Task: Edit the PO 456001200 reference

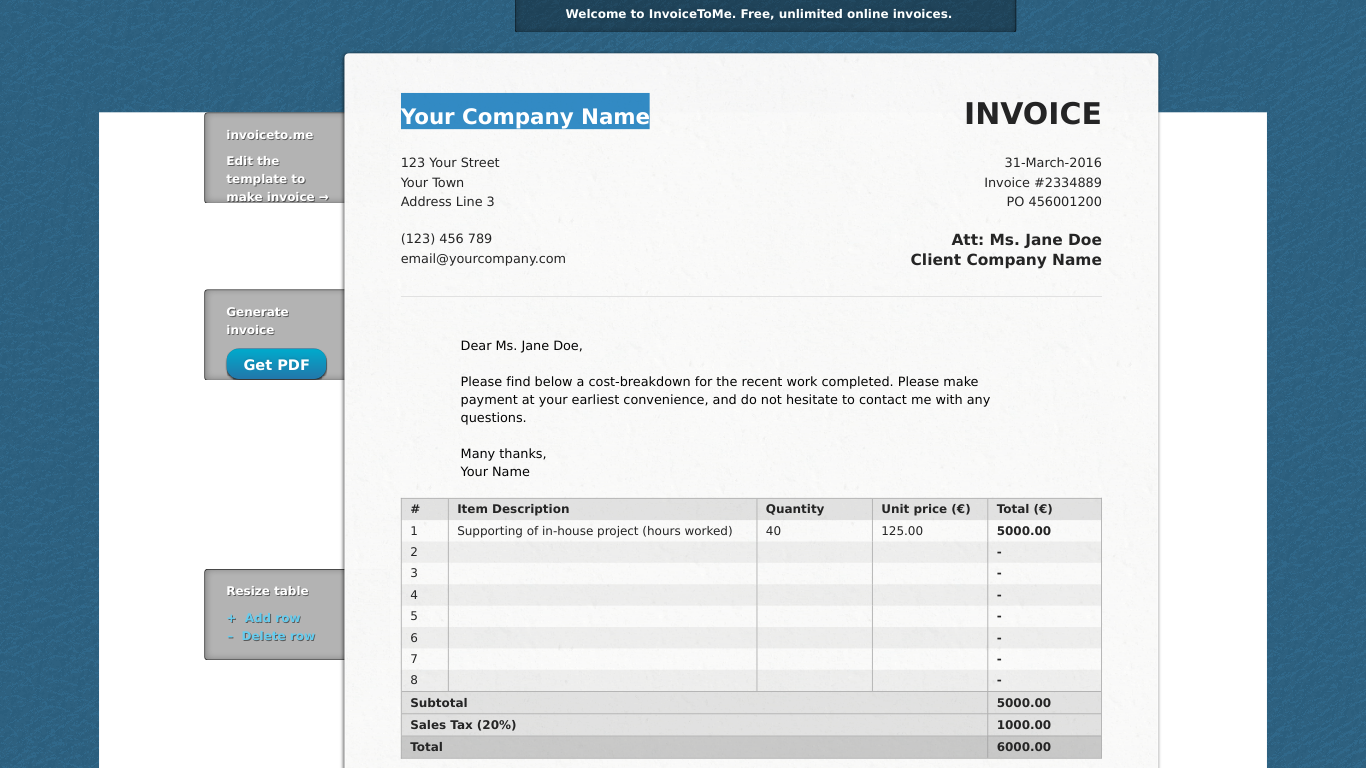Action: pos(1054,202)
